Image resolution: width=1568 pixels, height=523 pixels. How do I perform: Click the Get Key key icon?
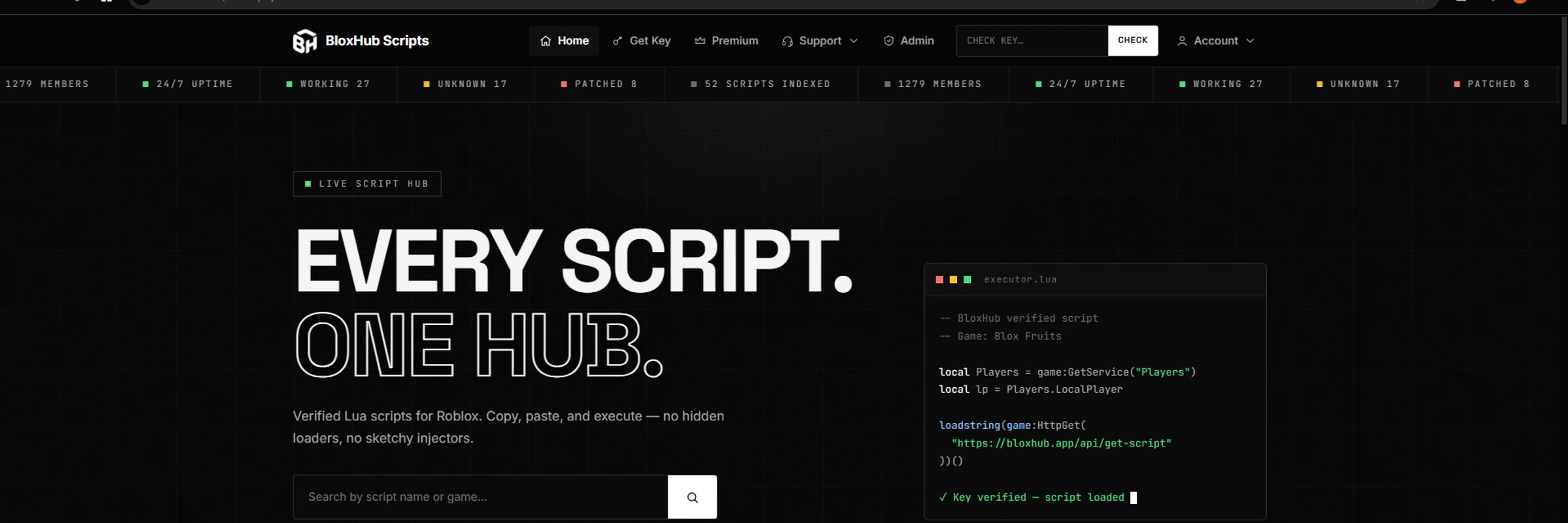pyautogui.click(x=617, y=41)
